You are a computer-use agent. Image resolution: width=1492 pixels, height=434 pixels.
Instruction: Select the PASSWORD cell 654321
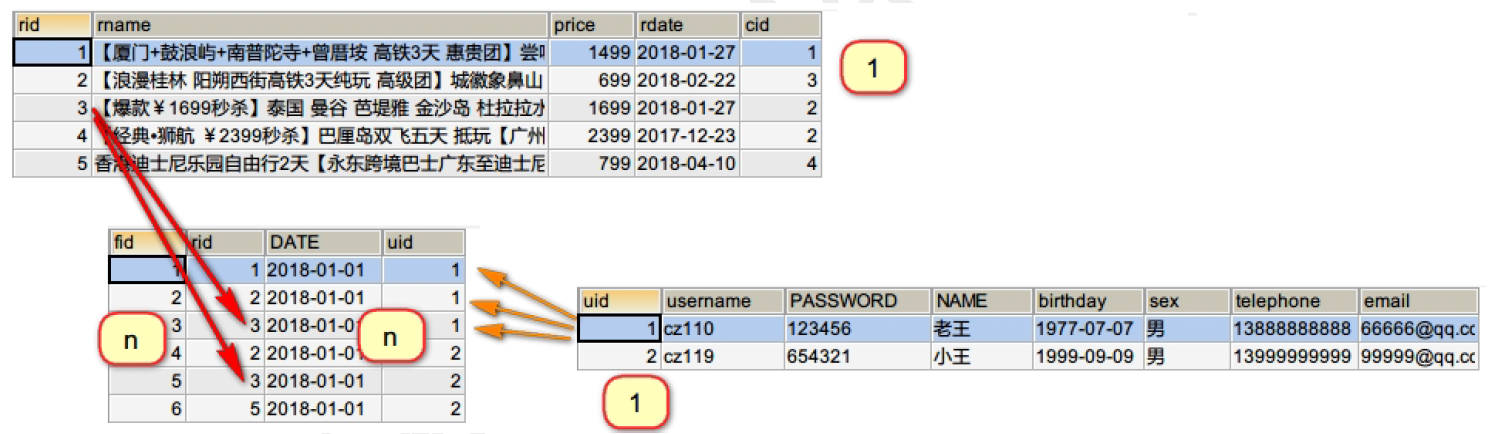(857, 355)
